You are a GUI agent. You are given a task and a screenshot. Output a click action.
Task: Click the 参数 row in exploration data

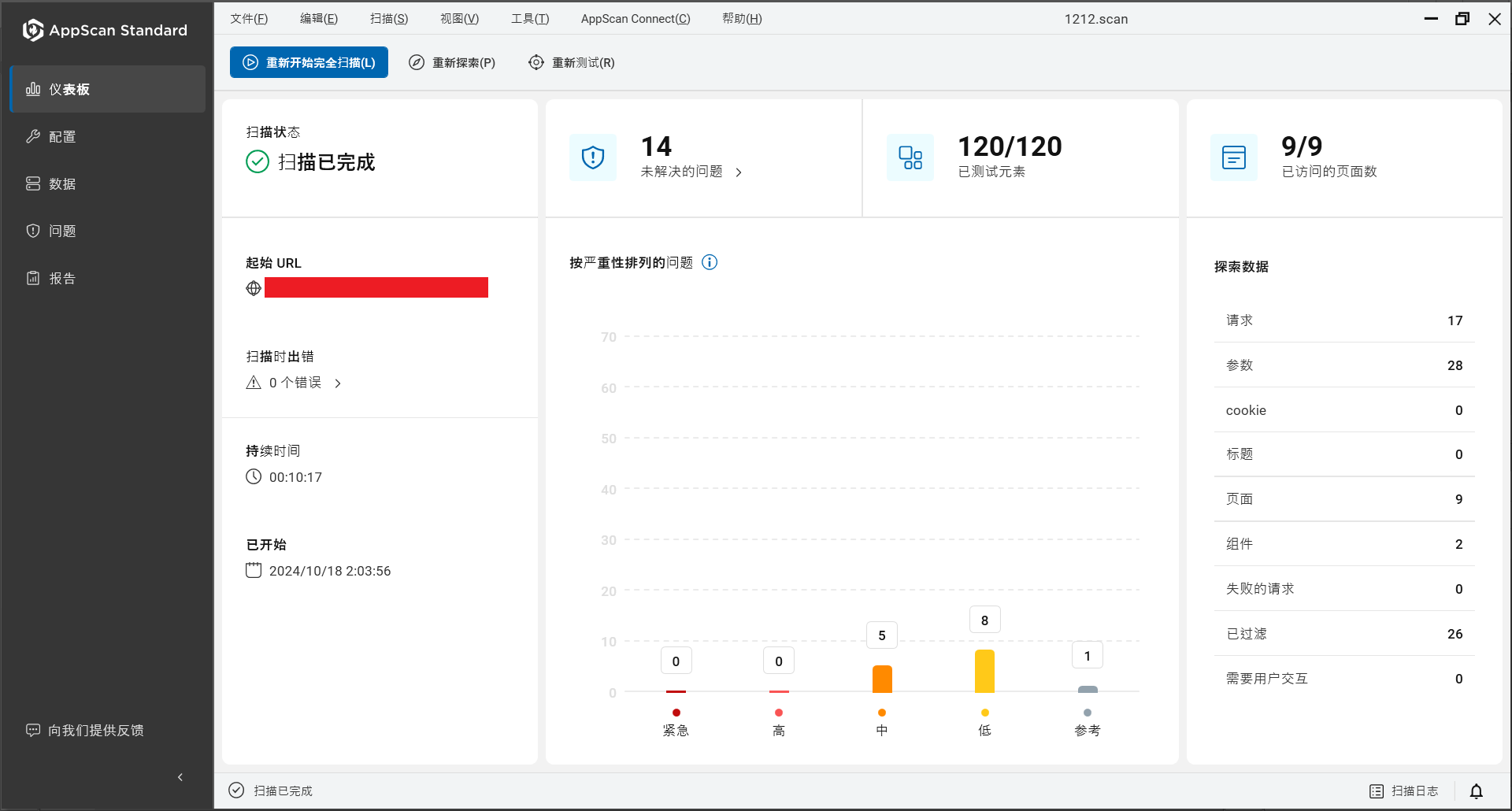click(x=1344, y=365)
